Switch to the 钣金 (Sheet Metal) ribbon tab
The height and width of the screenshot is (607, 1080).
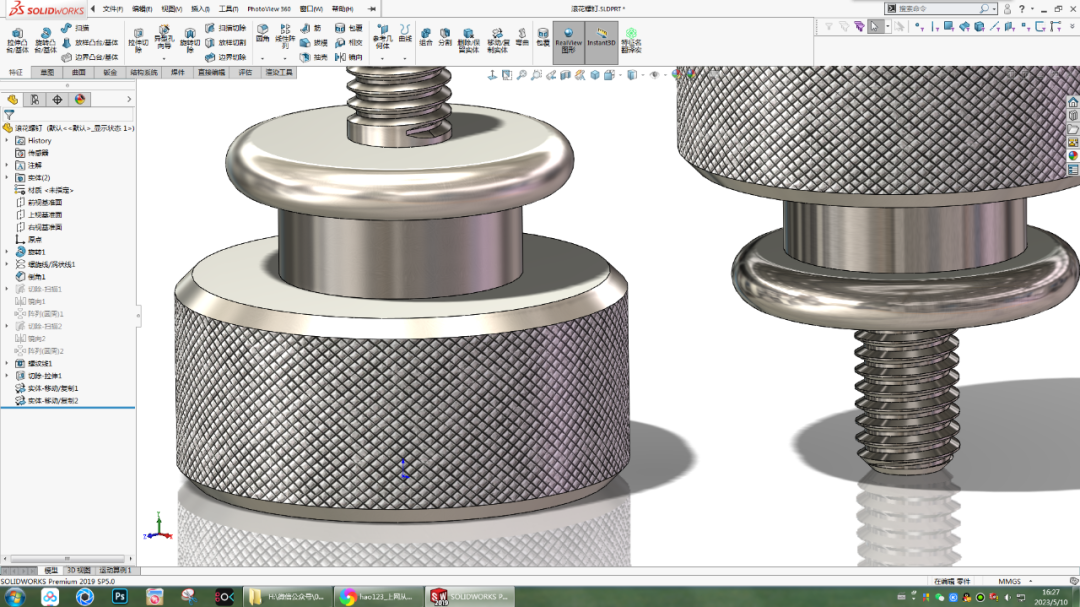pyautogui.click(x=110, y=72)
